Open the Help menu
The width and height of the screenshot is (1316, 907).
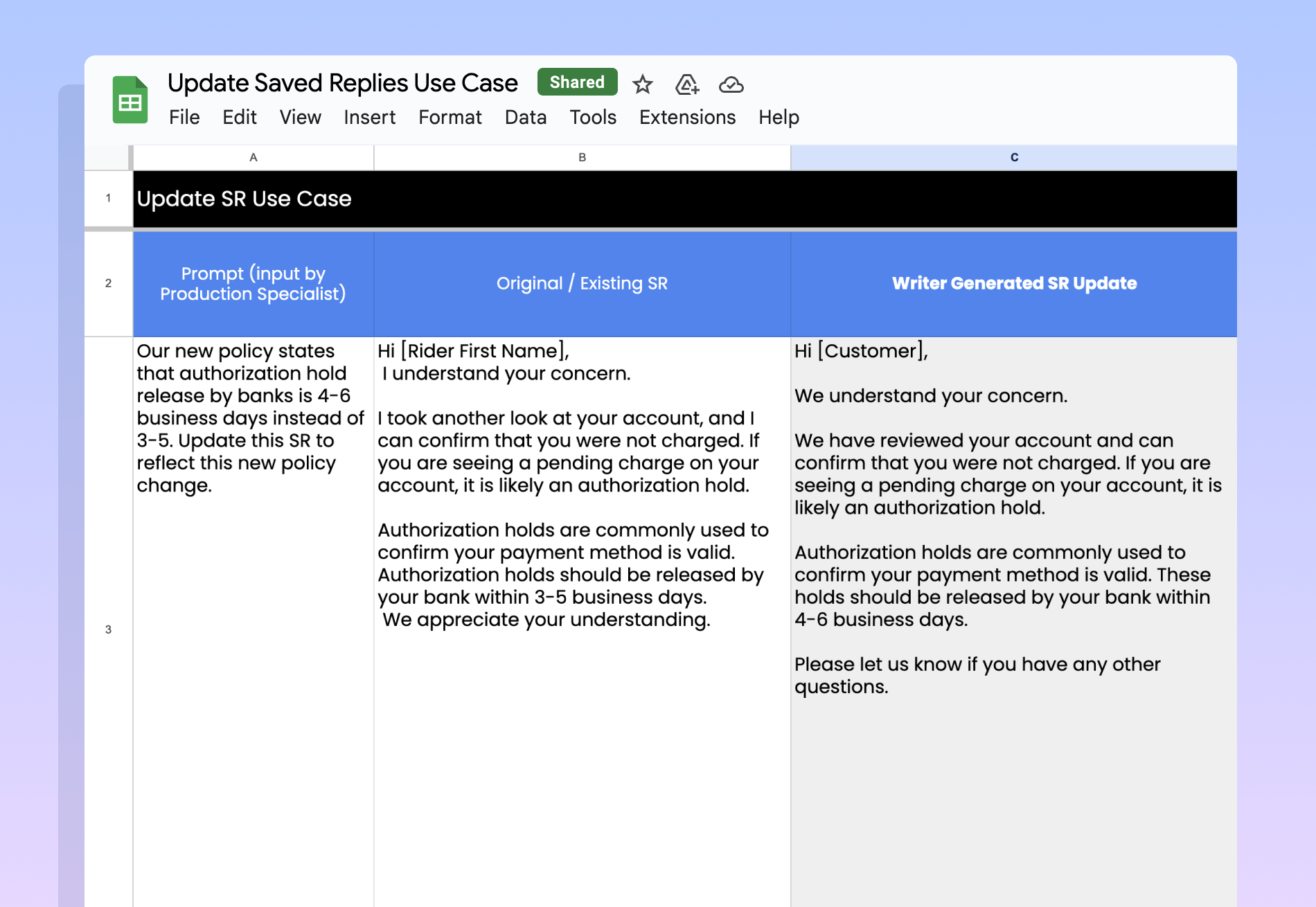[x=779, y=118]
